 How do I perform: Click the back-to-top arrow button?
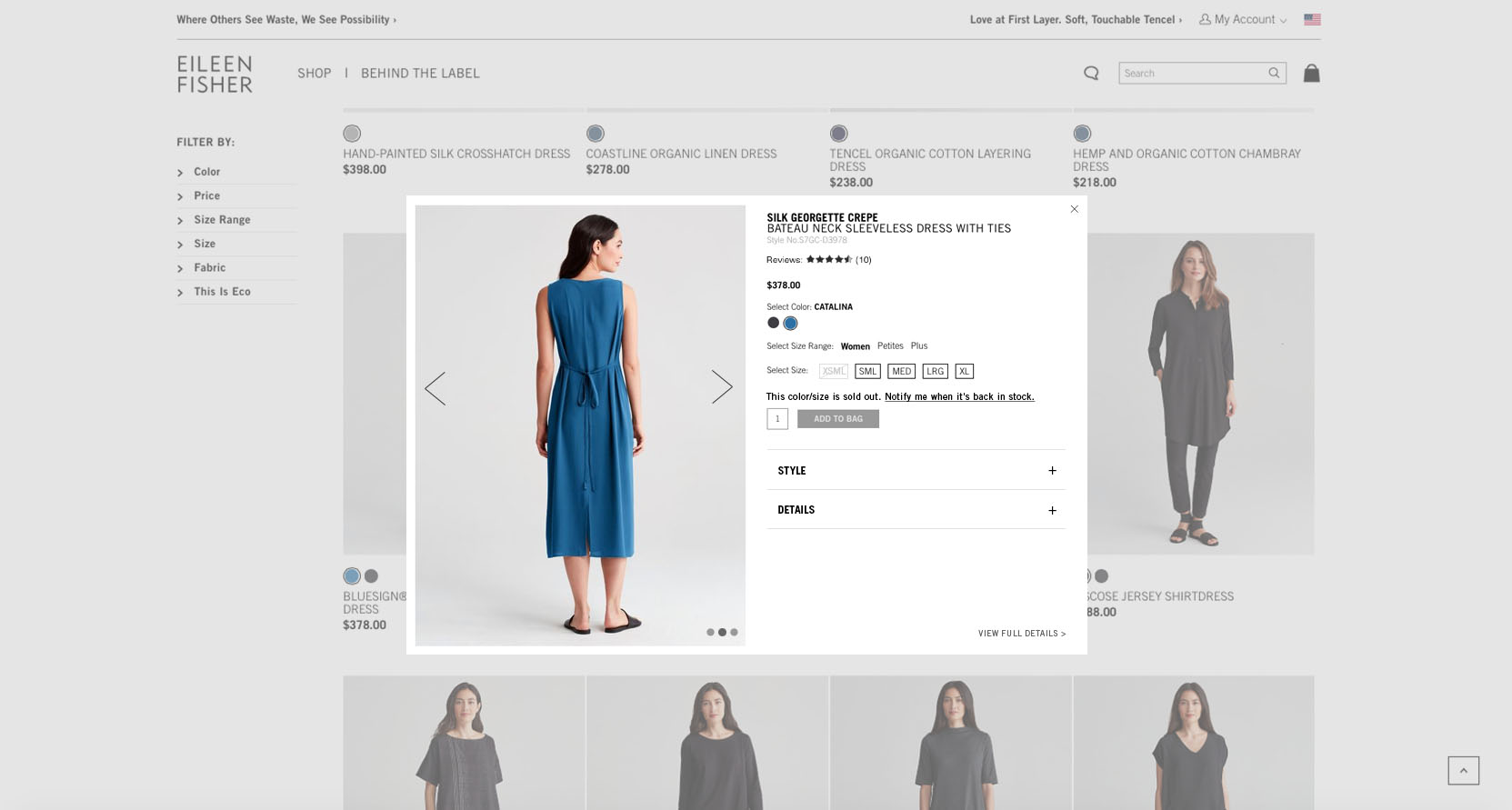[1464, 770]
